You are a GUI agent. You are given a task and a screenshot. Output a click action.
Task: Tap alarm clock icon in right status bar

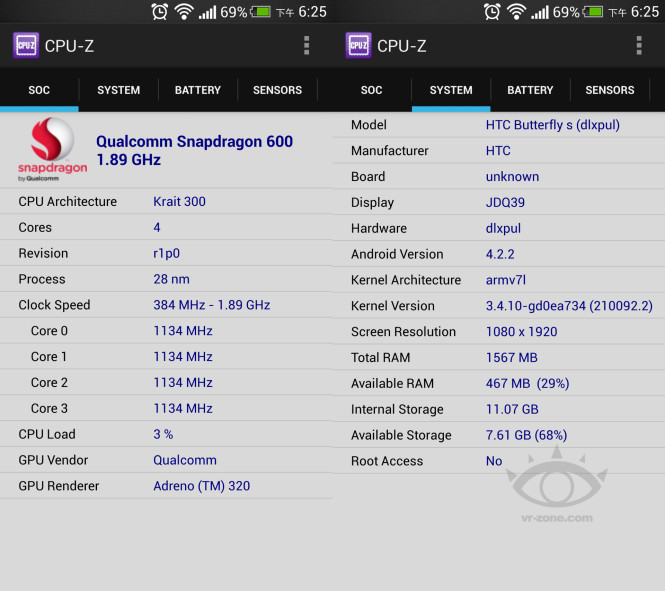click(x=492, y=11)
